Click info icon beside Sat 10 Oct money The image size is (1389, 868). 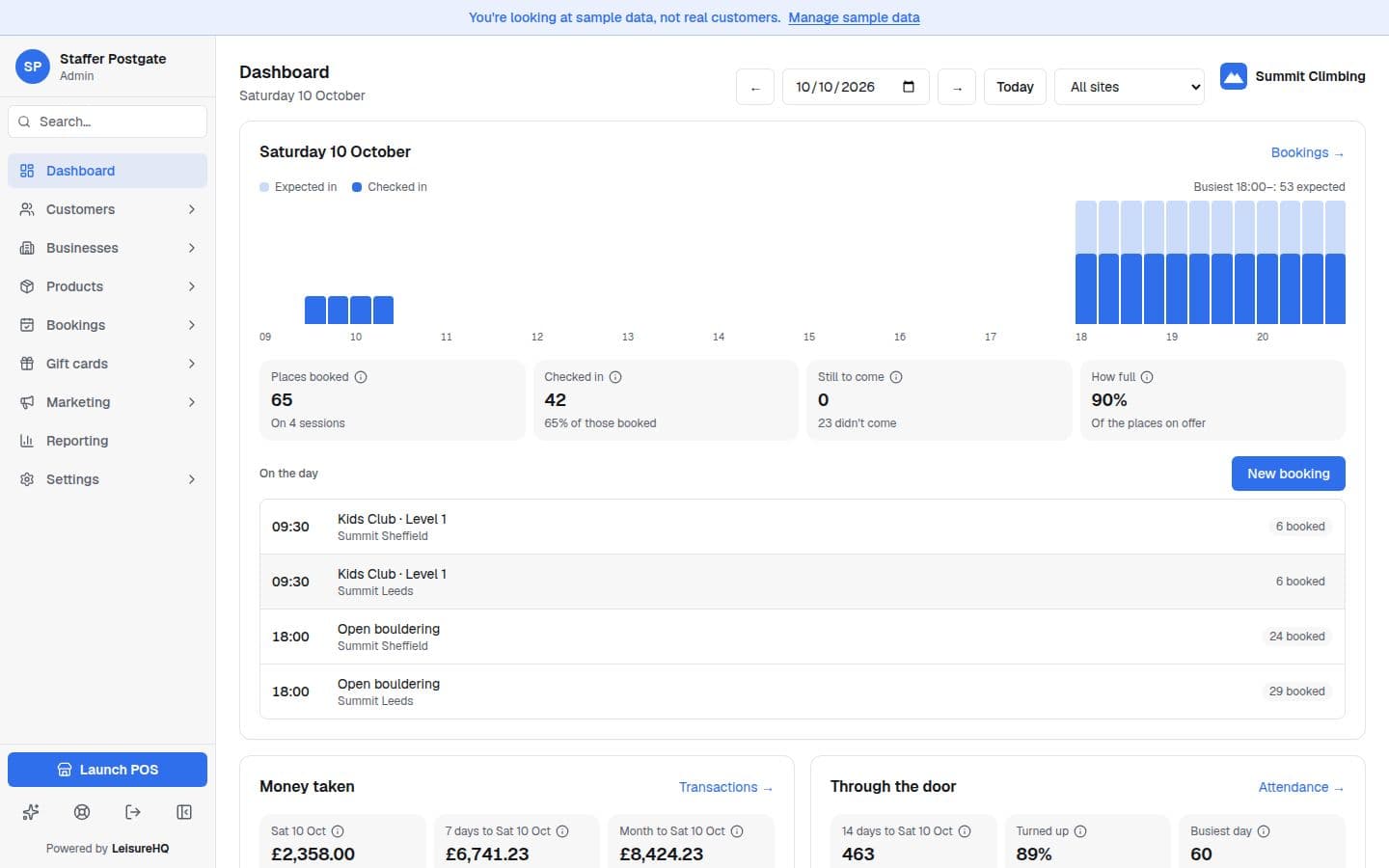pyautogui.click(x=338, y=831)
